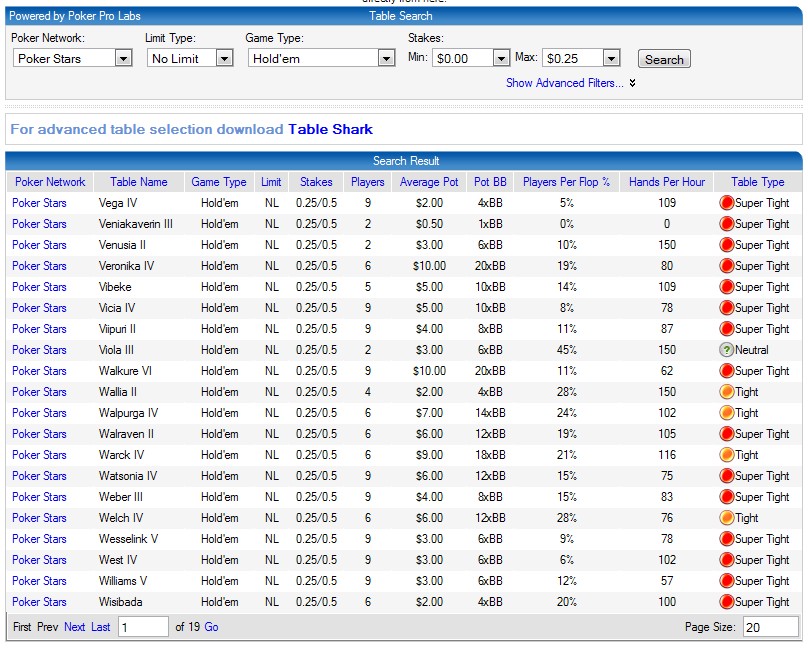Click the Tight icon next to Warck IV

[x=728, y=455]
